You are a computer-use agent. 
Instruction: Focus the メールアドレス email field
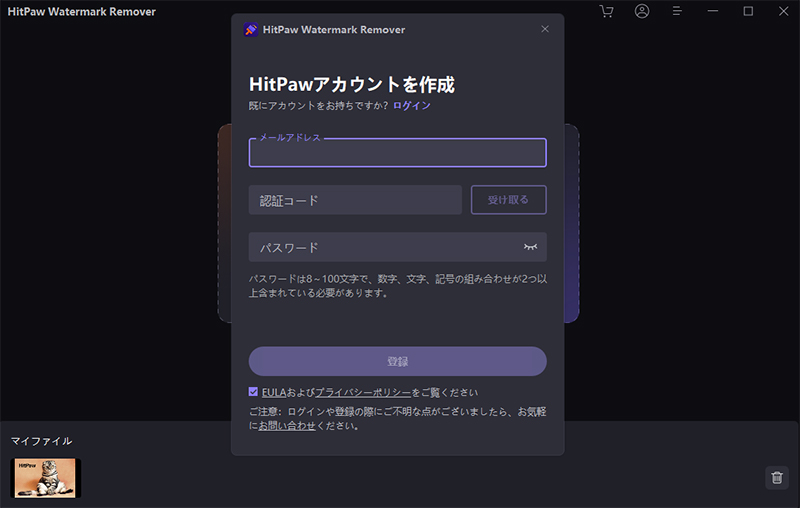397,153
